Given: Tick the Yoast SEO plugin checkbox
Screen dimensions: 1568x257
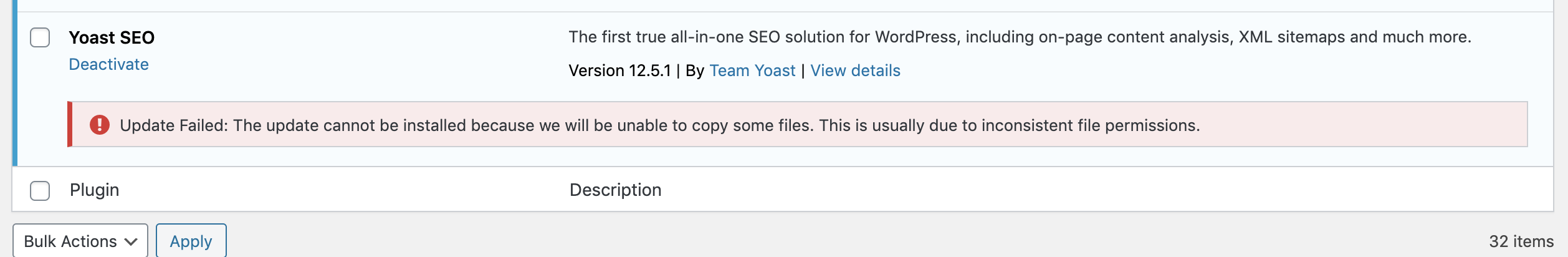Looking at the screenshot, I should click(x=40, y=37).
